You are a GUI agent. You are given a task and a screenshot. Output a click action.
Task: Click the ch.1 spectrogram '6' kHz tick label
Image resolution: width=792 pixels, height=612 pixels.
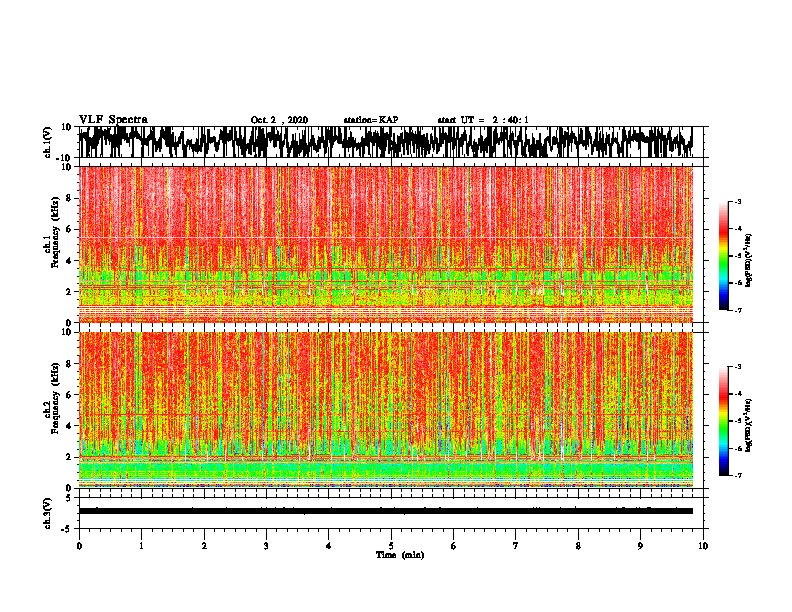pyautogui.click(x=69, y=229)
